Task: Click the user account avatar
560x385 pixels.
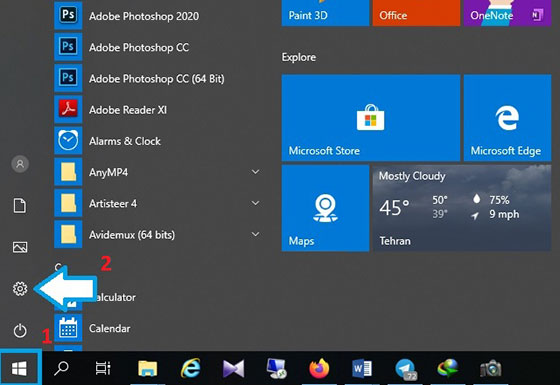Action: [x=20, y=164]
